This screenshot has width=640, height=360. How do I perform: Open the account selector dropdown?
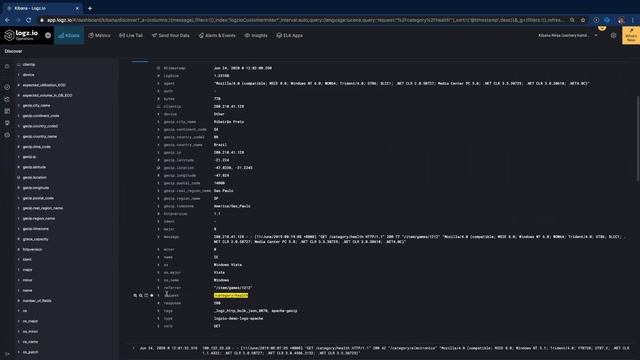[568, 36]
